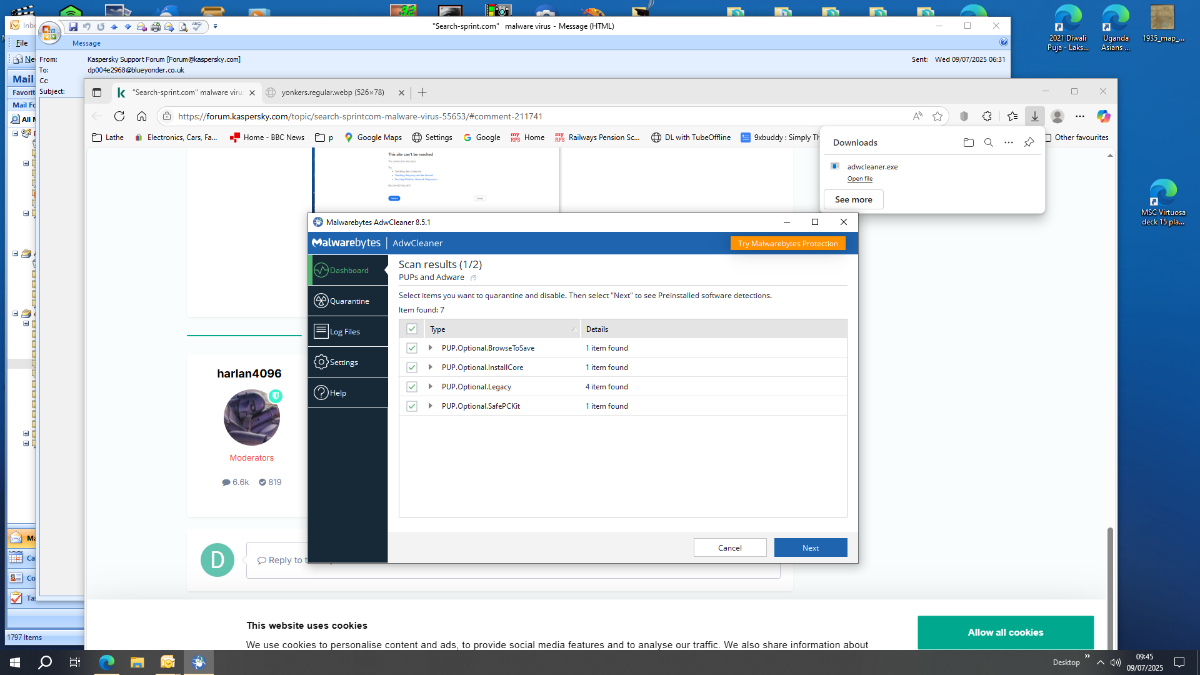Open Windows search on taskbar
Viewport: 1200px width, 675px height.
45,662
